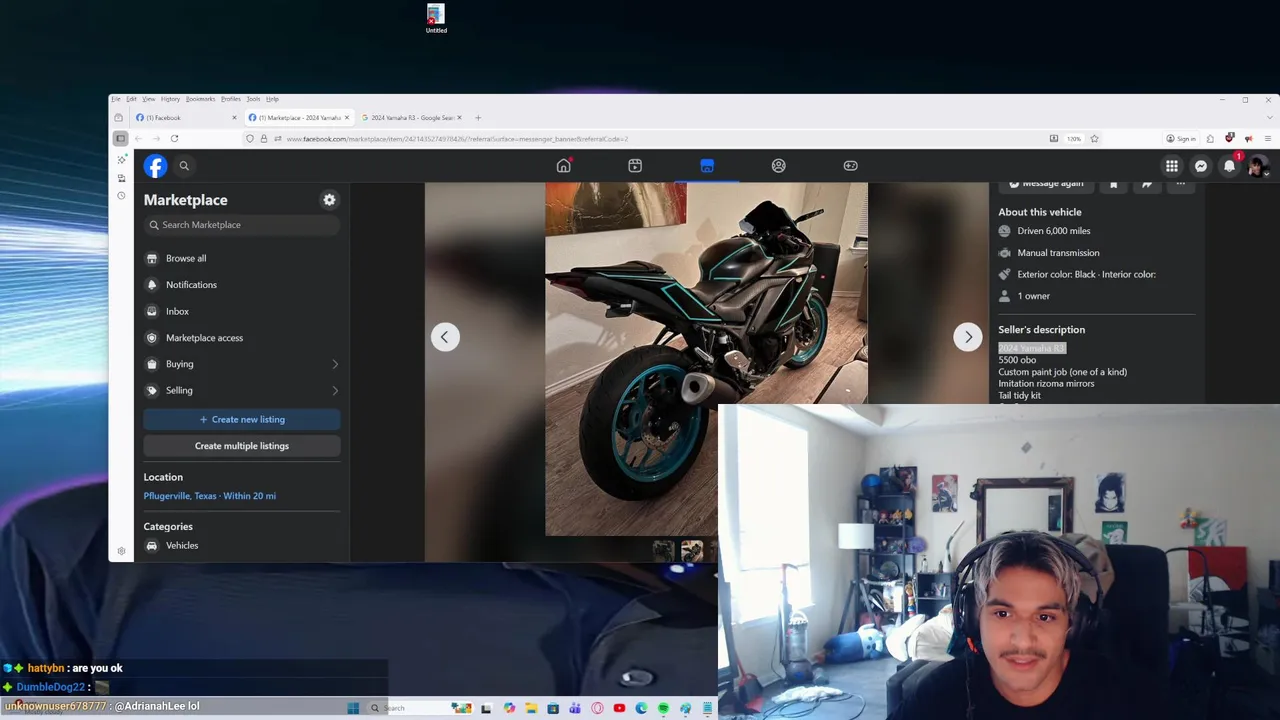The image size is (1280, 720).
Task: Bookmark page with star icon
Action: pyautogui.click(x=1094, y=139)
